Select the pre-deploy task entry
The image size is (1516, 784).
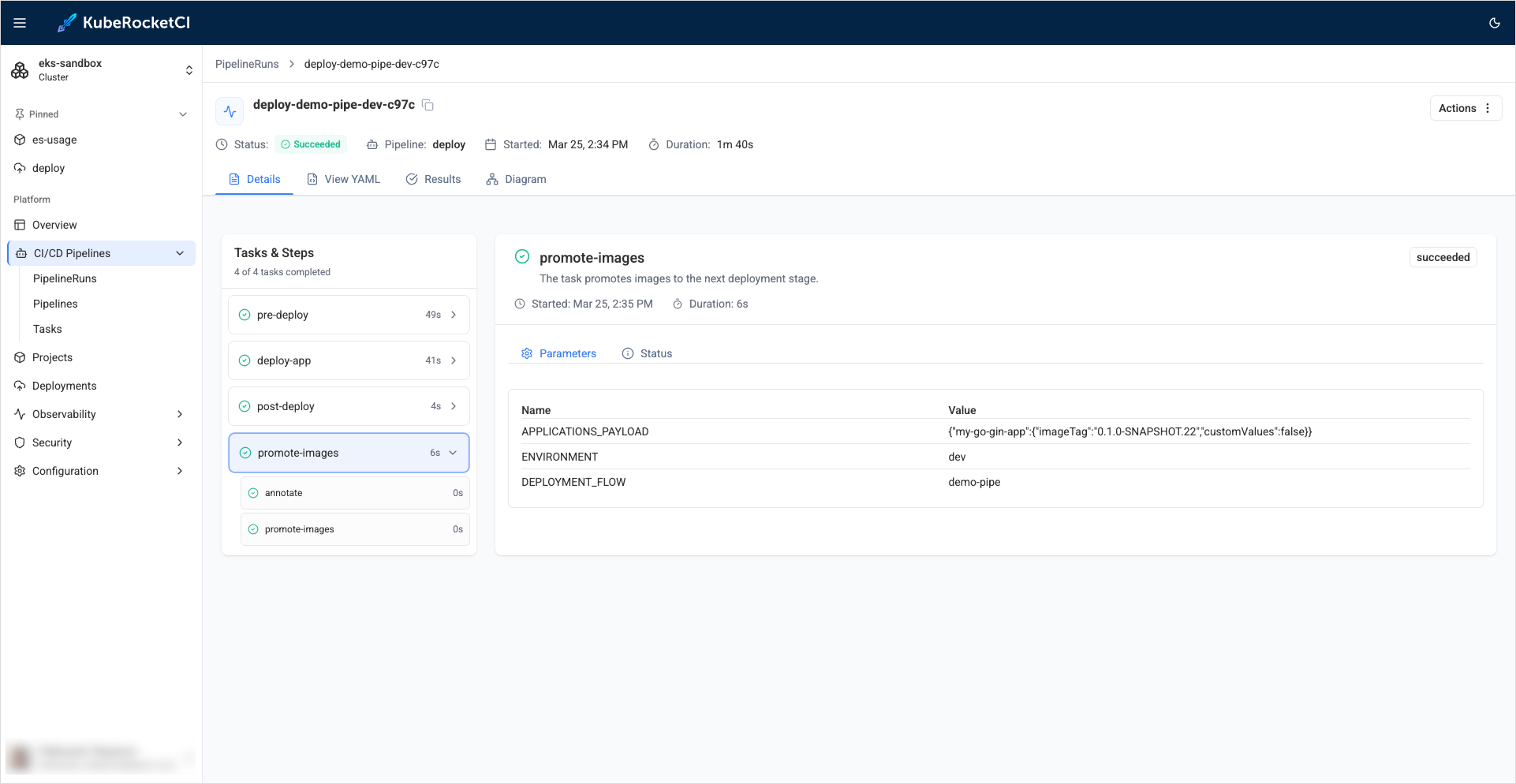[348, 314]
